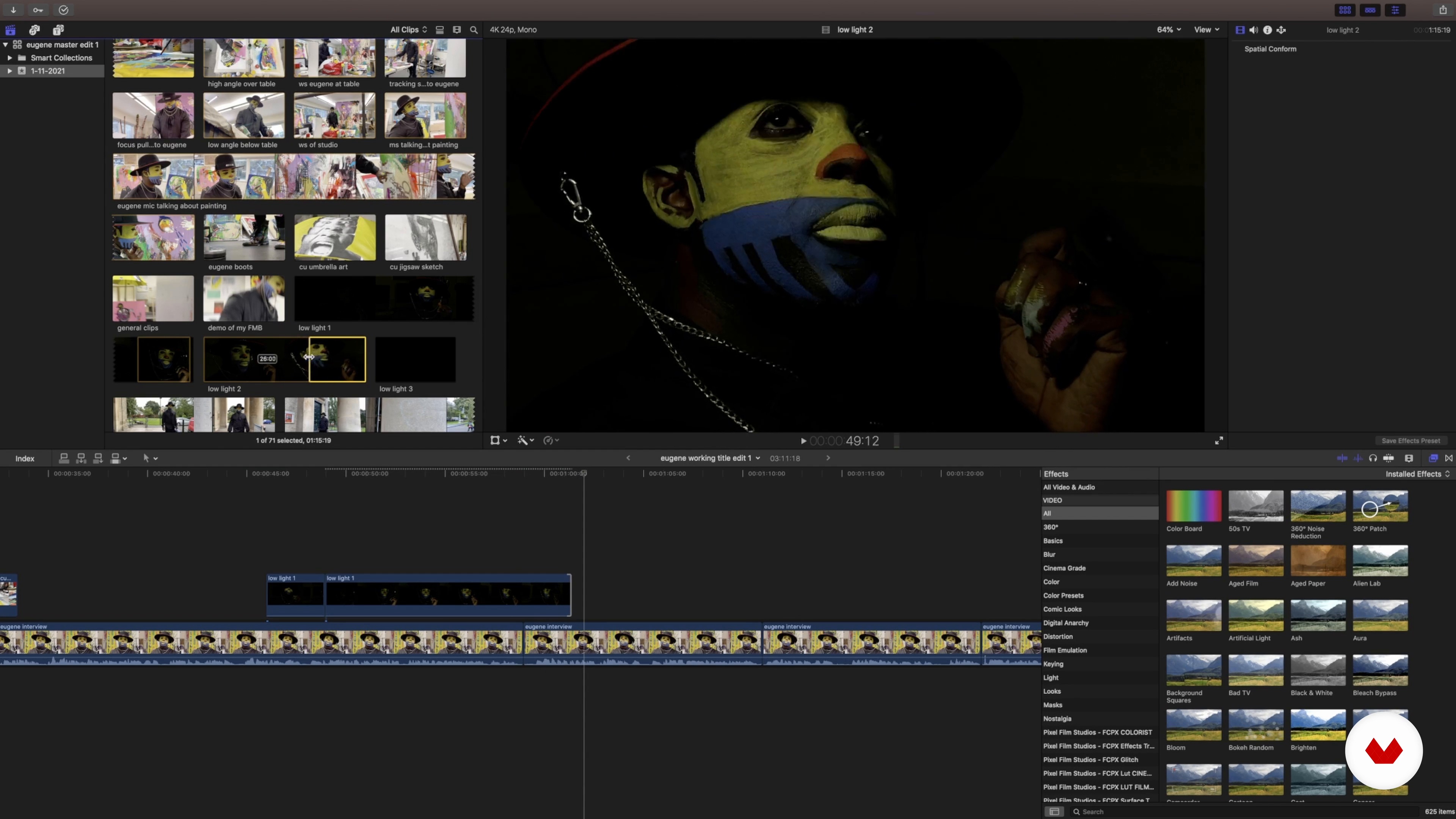
Task: Select the Bleach Bypass effect thumbnail
Action: [x=1380, y=670]
